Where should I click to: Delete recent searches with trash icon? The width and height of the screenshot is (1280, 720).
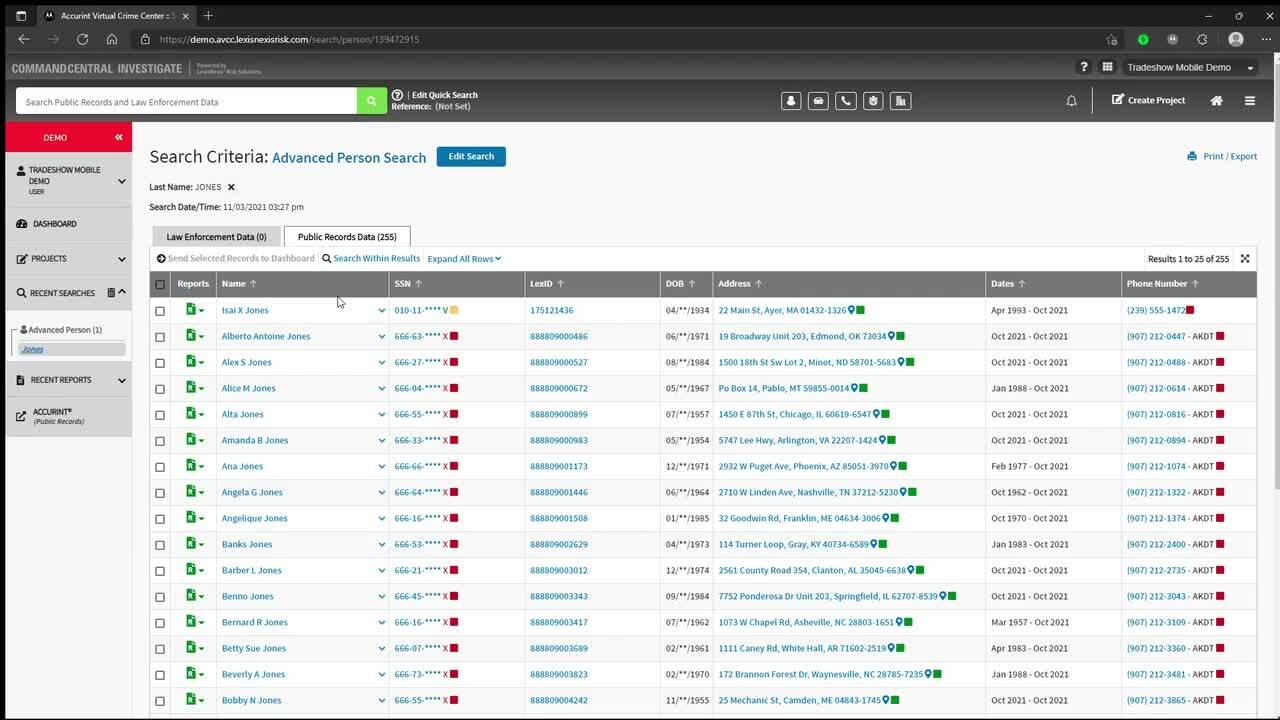[110, 293]
